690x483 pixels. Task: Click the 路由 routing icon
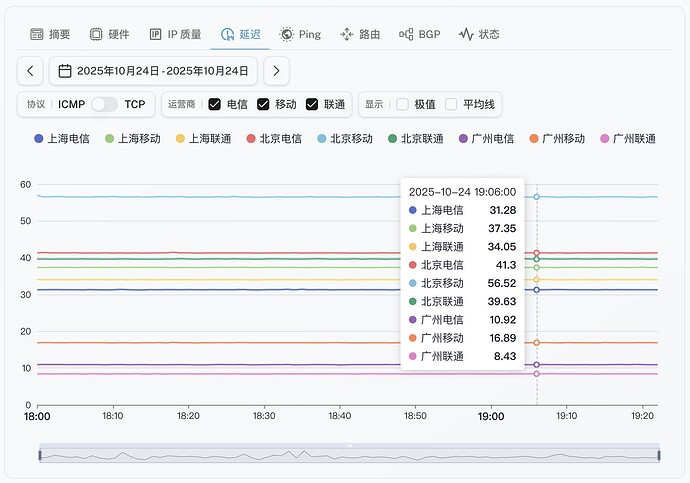pos(347,34)
